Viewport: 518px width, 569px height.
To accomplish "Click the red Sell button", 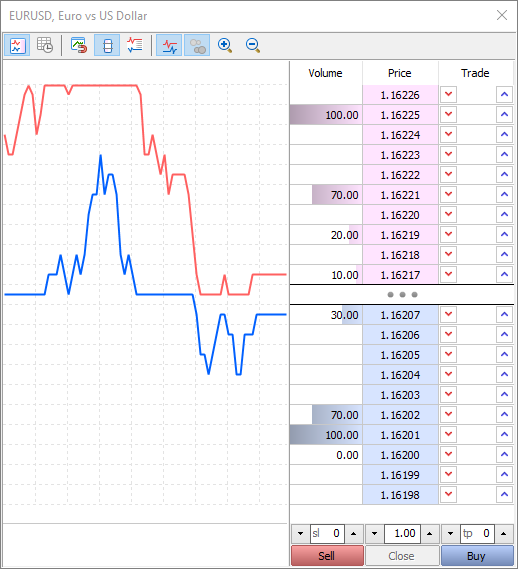I will tap(327, 556).
